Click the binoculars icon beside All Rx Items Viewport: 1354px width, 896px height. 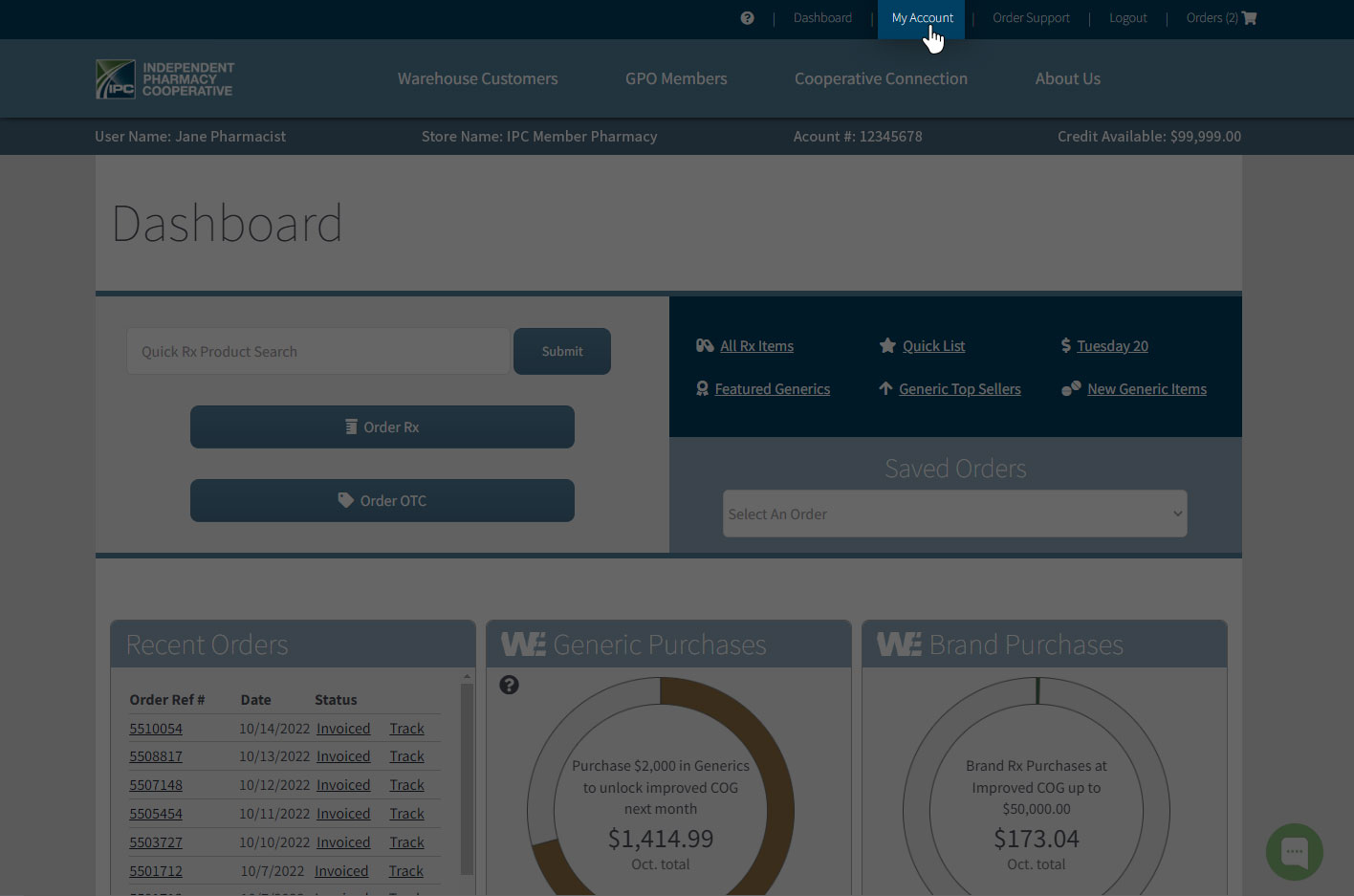click(x=705, y=345)
